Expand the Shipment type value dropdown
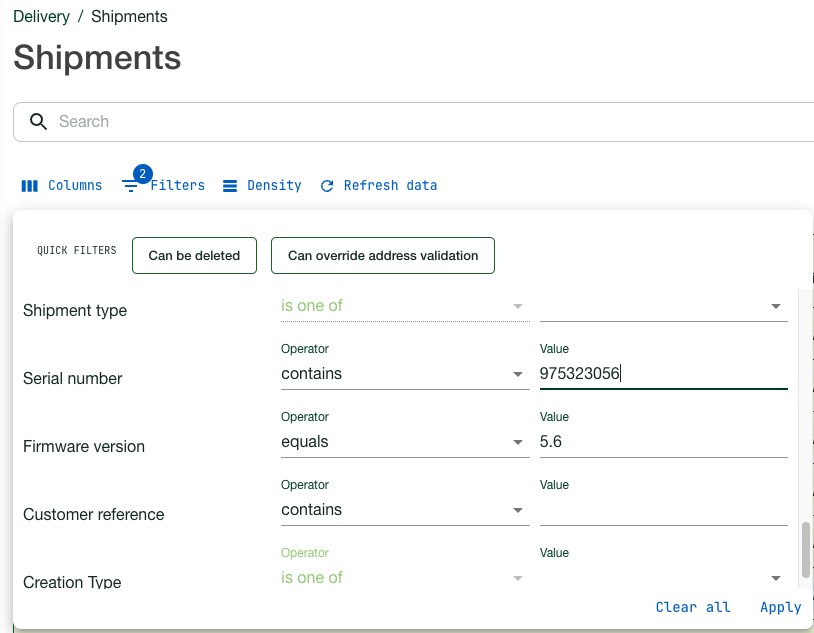 coord(775,306)
